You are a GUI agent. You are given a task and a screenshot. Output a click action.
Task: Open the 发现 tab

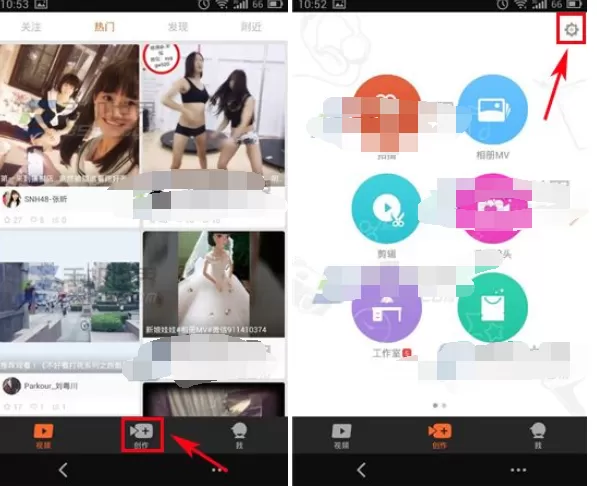178,27
